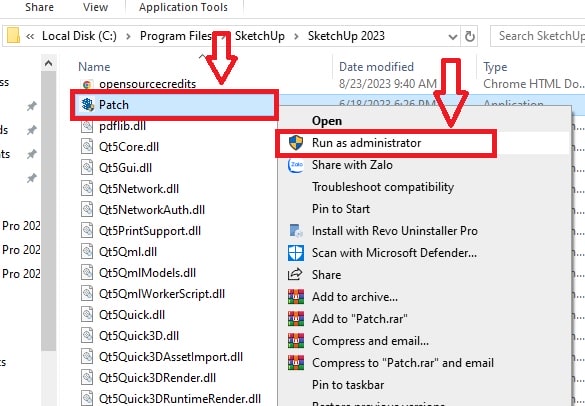
Task: Choose Troubleshoot compatibility from context menu
Action: (x=383, y=187)
